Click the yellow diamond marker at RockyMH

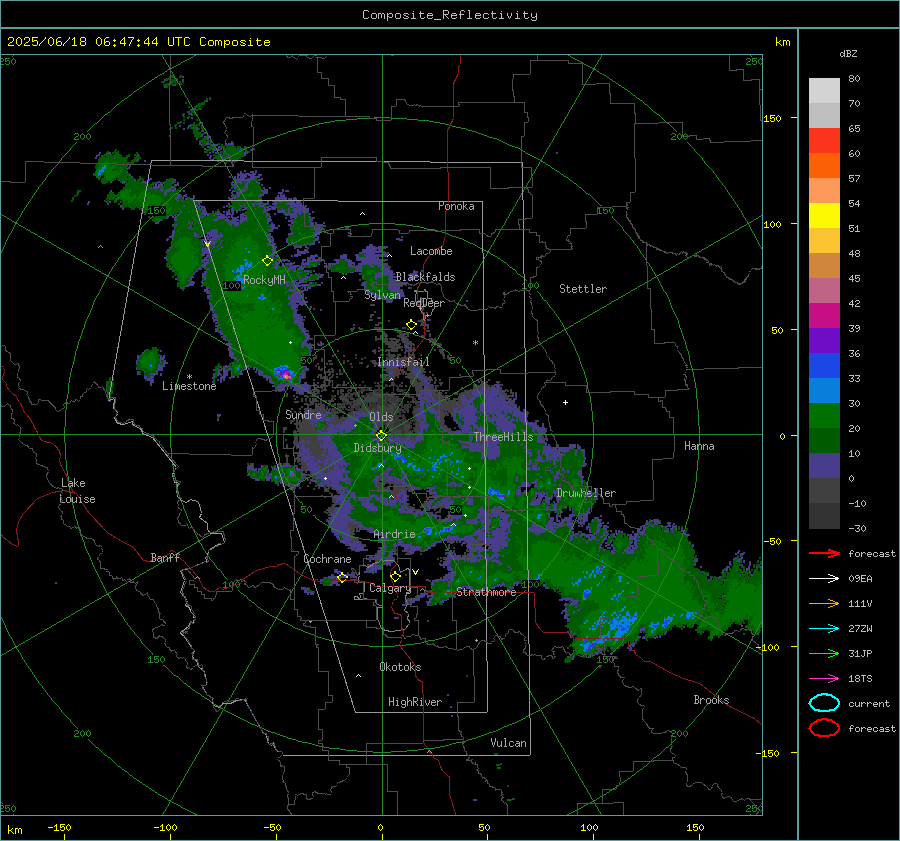[267, 261]
